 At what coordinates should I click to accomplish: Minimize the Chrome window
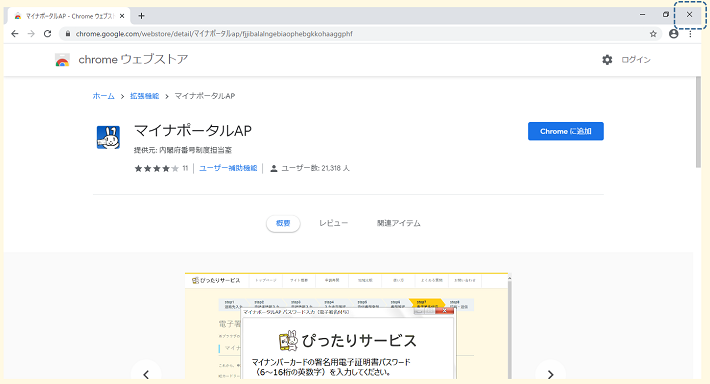pos(642,14)
